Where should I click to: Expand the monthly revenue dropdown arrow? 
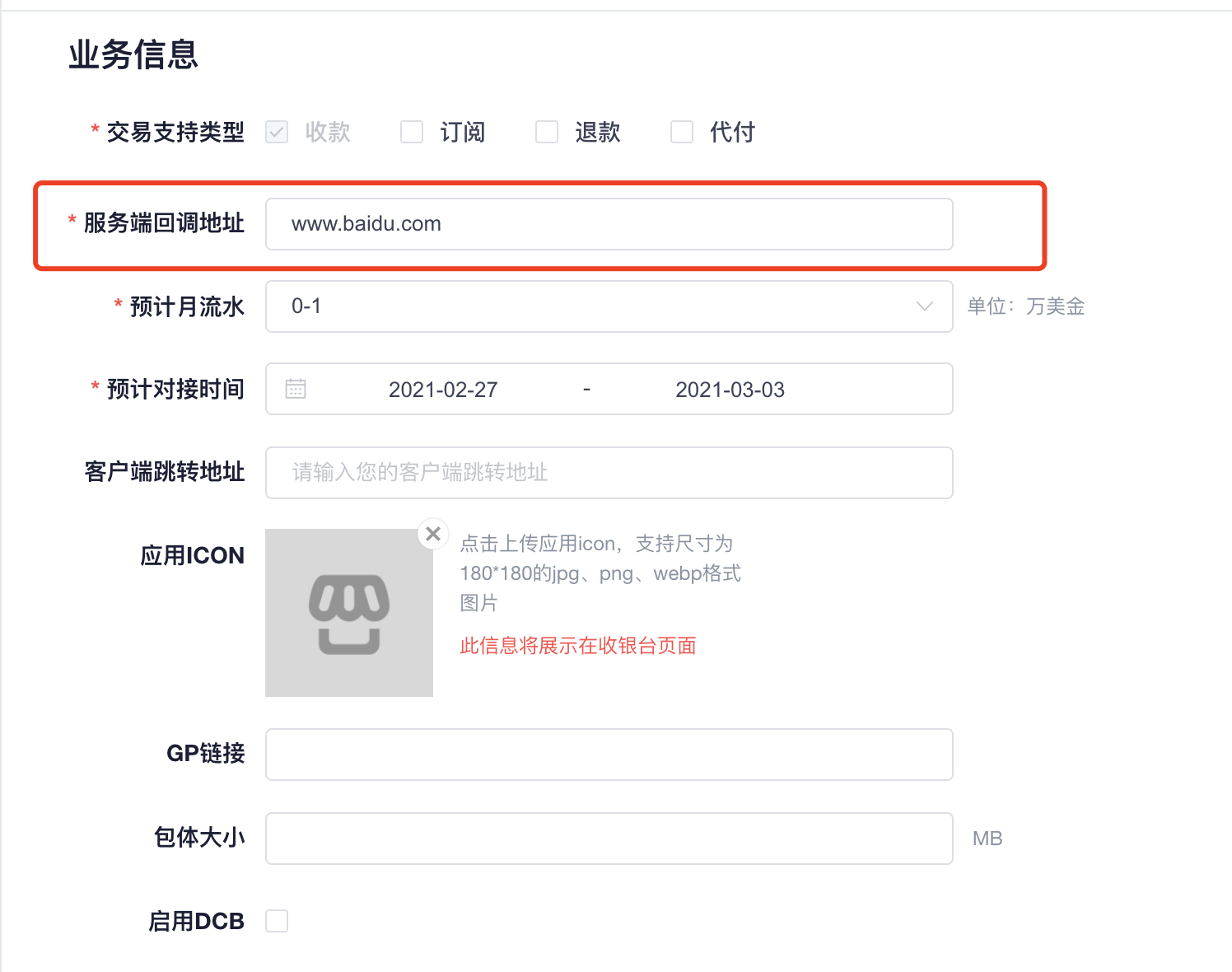(925, 306)
